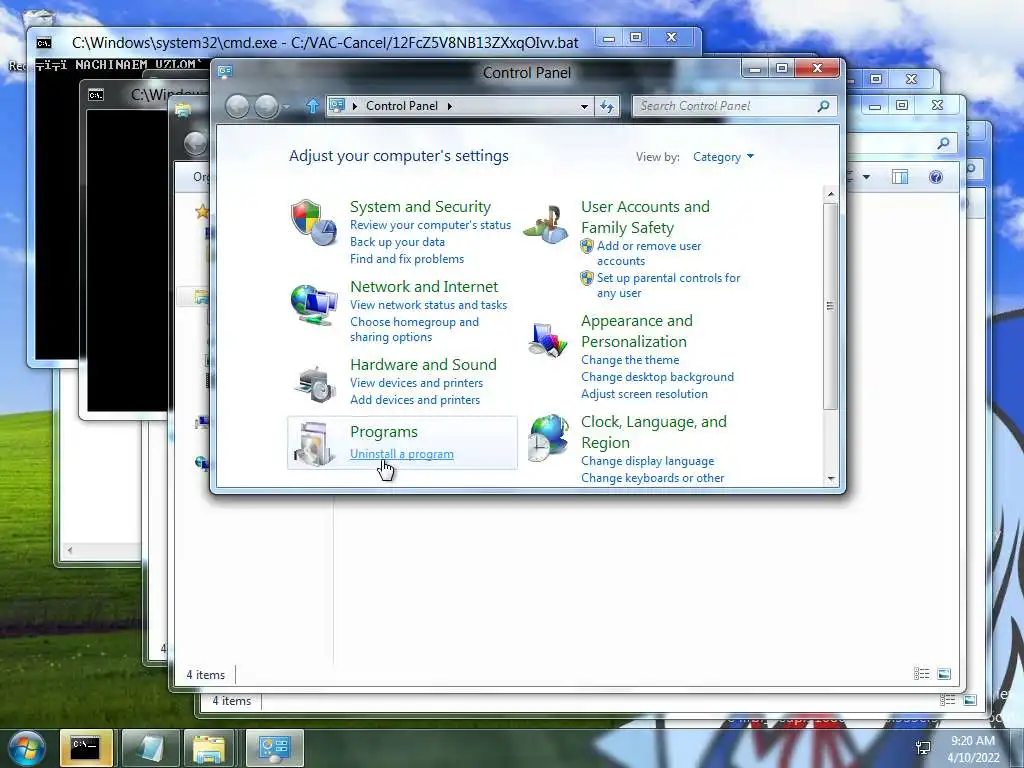Image resolution: width=1024 pixels, height=768 pixels.
Task: Click the Control Panel scrollbar up arrow
Action: coord(831,195)
